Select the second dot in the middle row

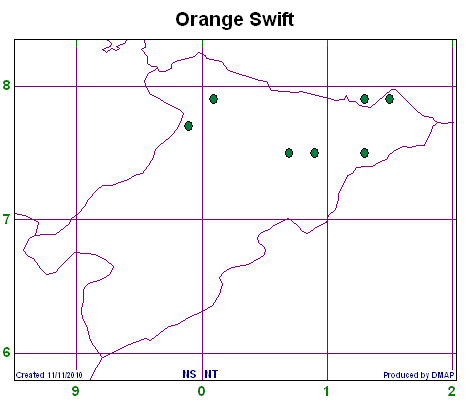[x=314, y=153]
